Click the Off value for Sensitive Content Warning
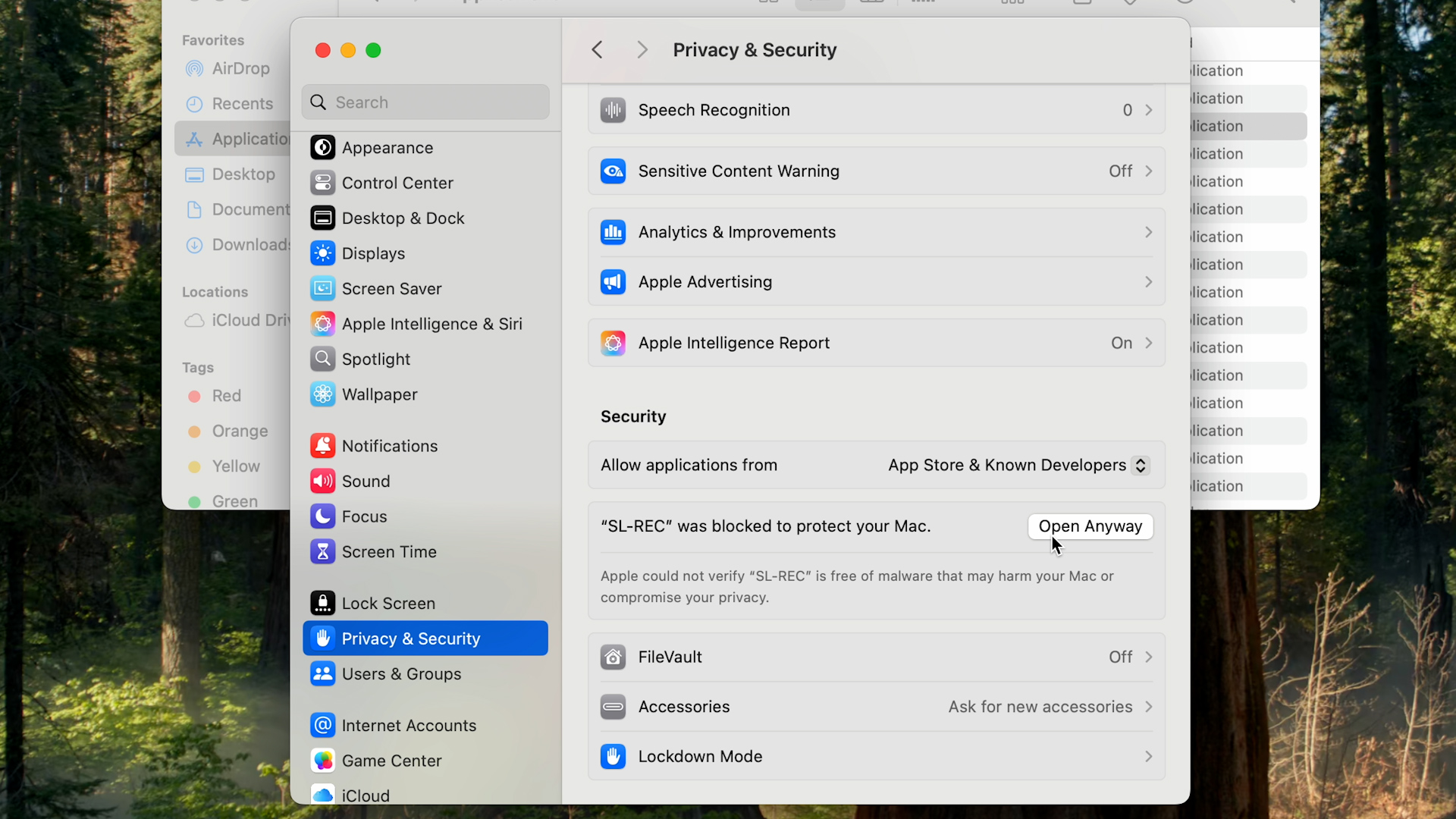The image size is (1456, 819). [1120, 171]
